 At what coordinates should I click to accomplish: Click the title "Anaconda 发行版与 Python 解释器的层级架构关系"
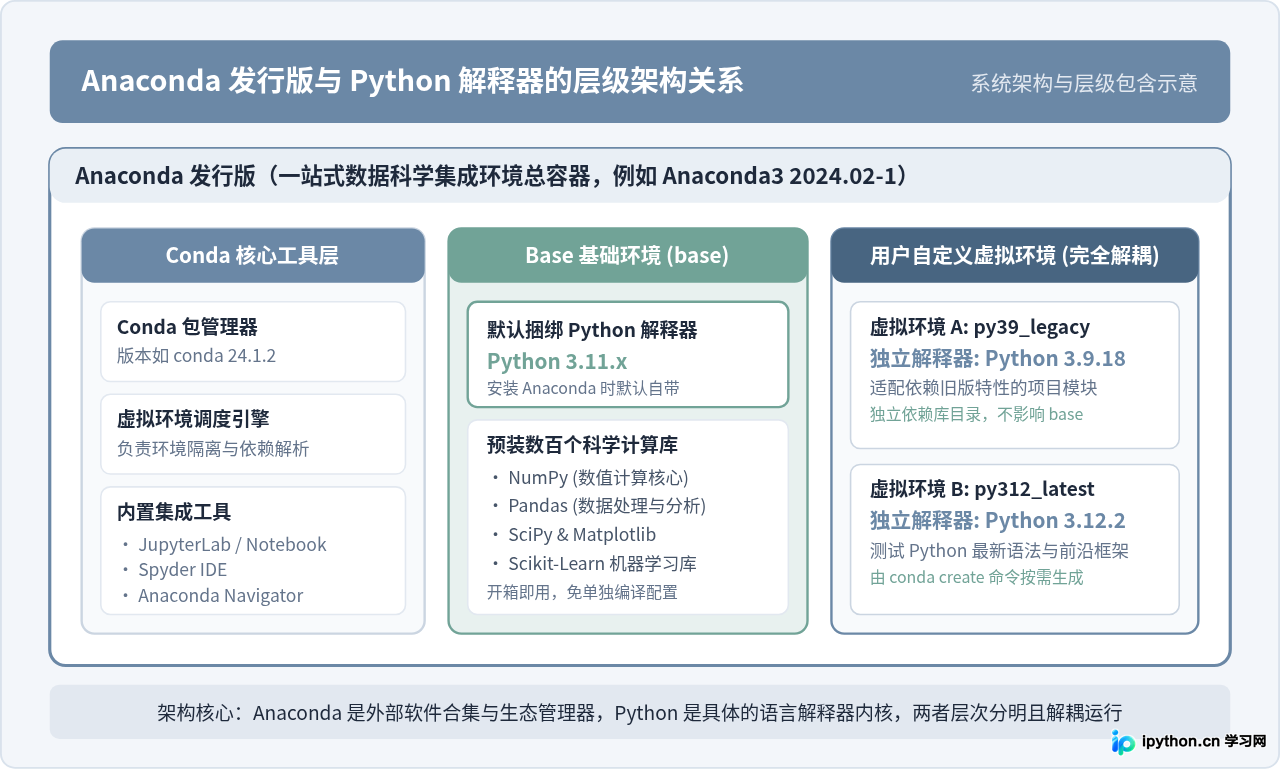[x=412, y=81]
